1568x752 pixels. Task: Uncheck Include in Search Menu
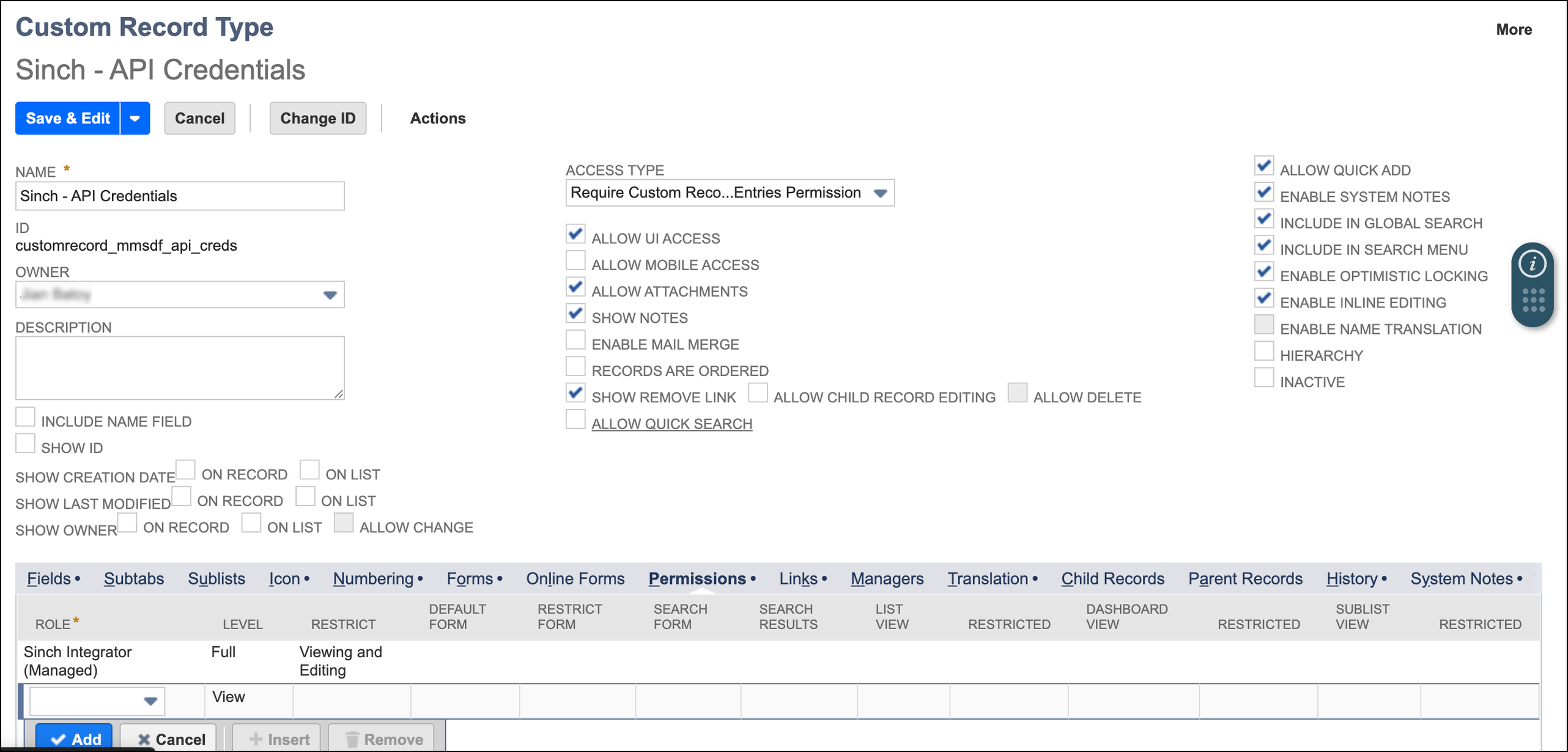1264,245
